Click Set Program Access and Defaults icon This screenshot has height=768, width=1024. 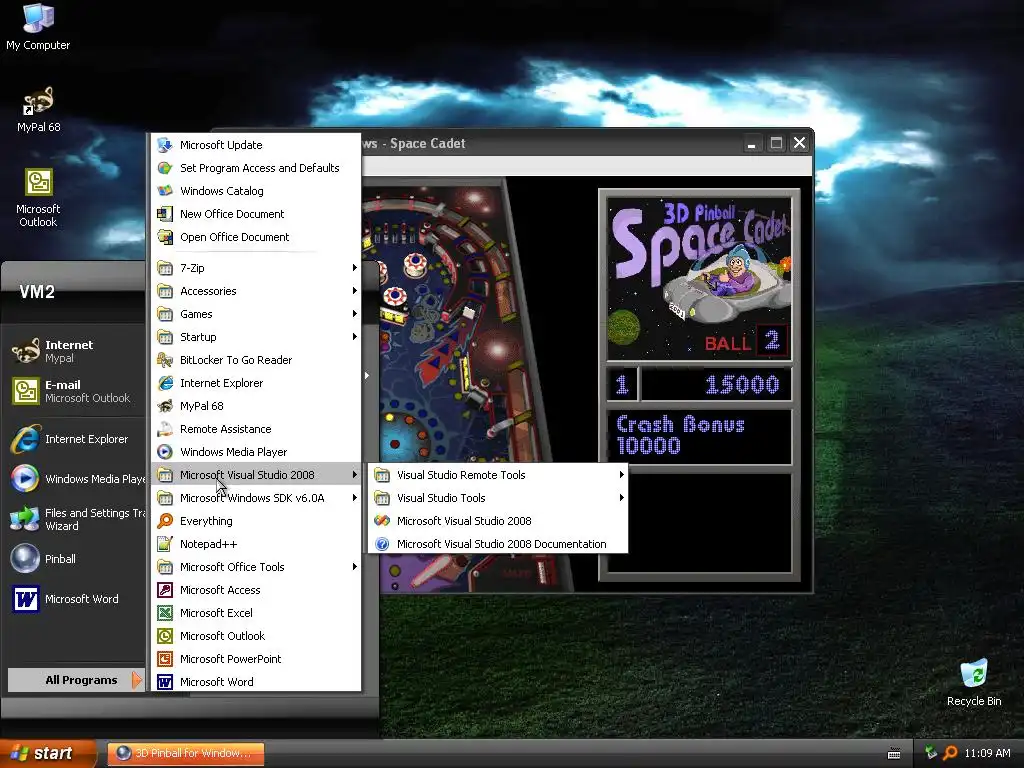pyautogui.click(x=165, y=168)
